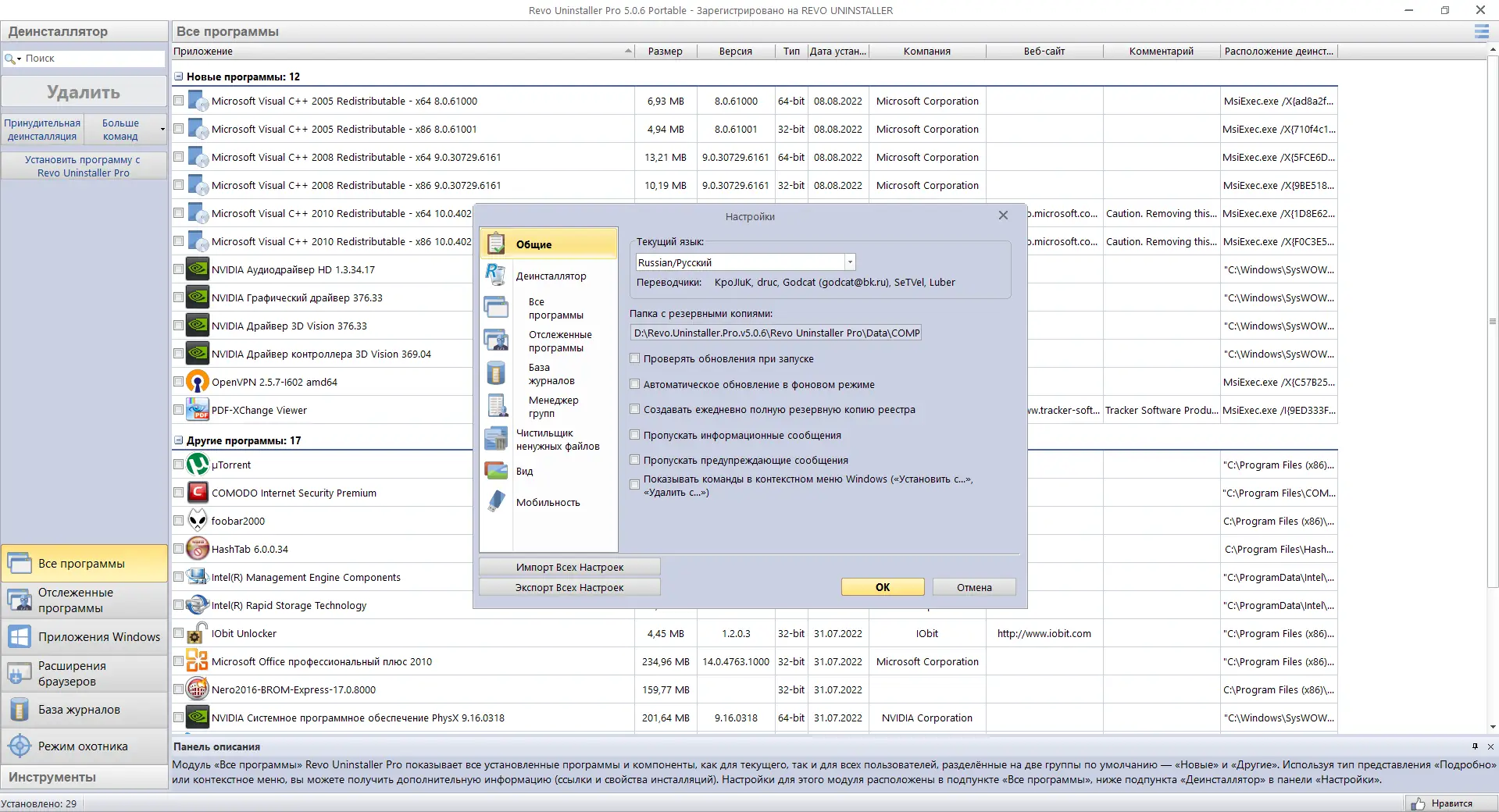
Task: Confirm settings with the OK button
Action: (883, 587)
